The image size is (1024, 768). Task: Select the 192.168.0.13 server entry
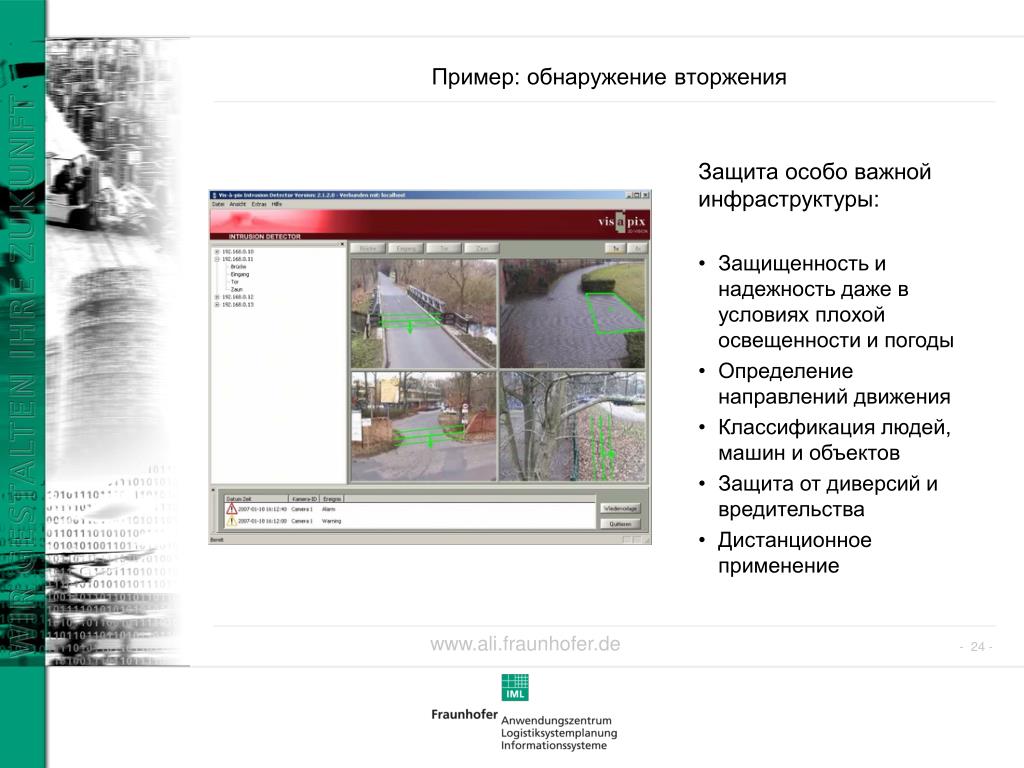click(238, 305)
